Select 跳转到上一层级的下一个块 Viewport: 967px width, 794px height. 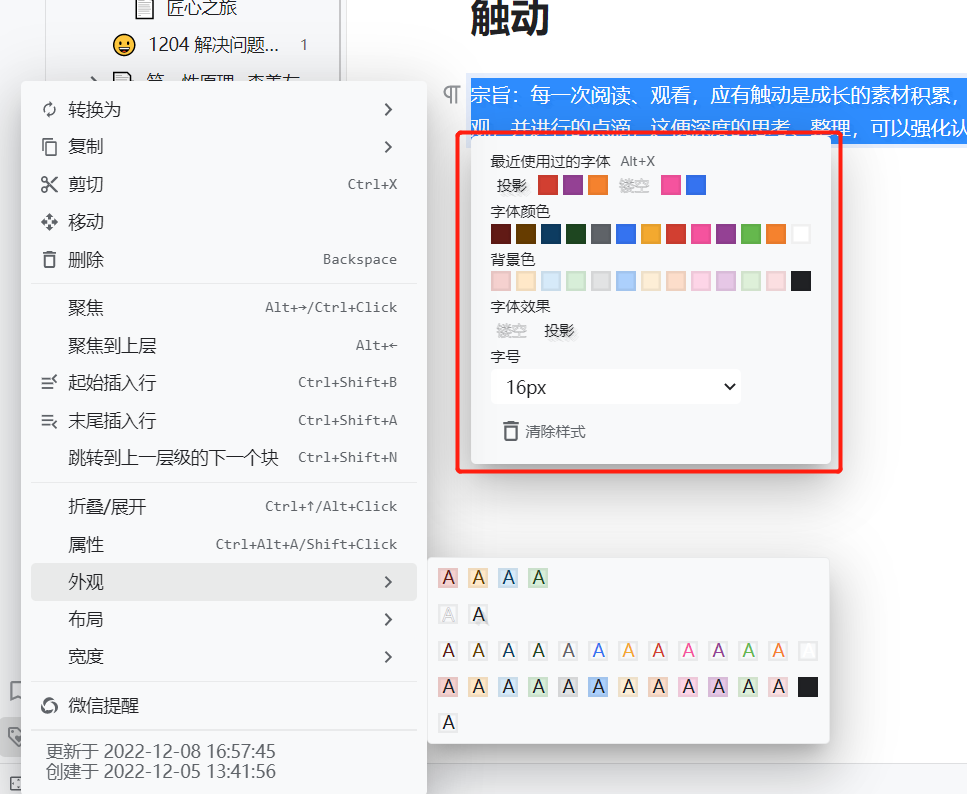(224, 458)
